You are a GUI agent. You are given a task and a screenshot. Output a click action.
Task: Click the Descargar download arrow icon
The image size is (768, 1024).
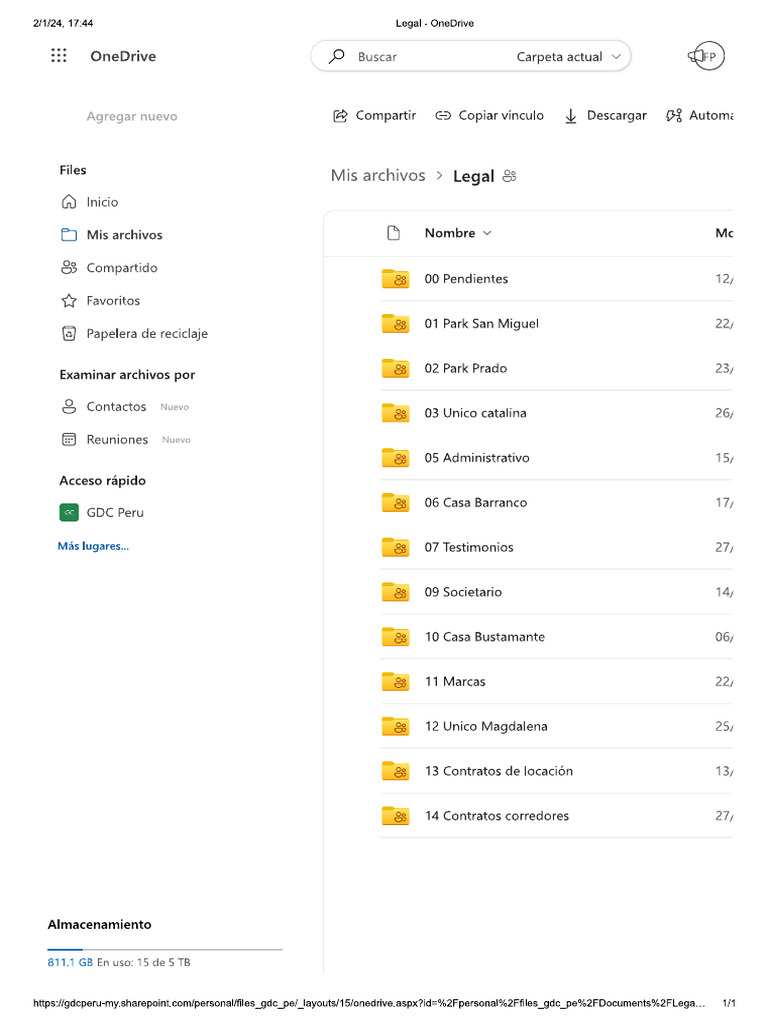point(571,116)
